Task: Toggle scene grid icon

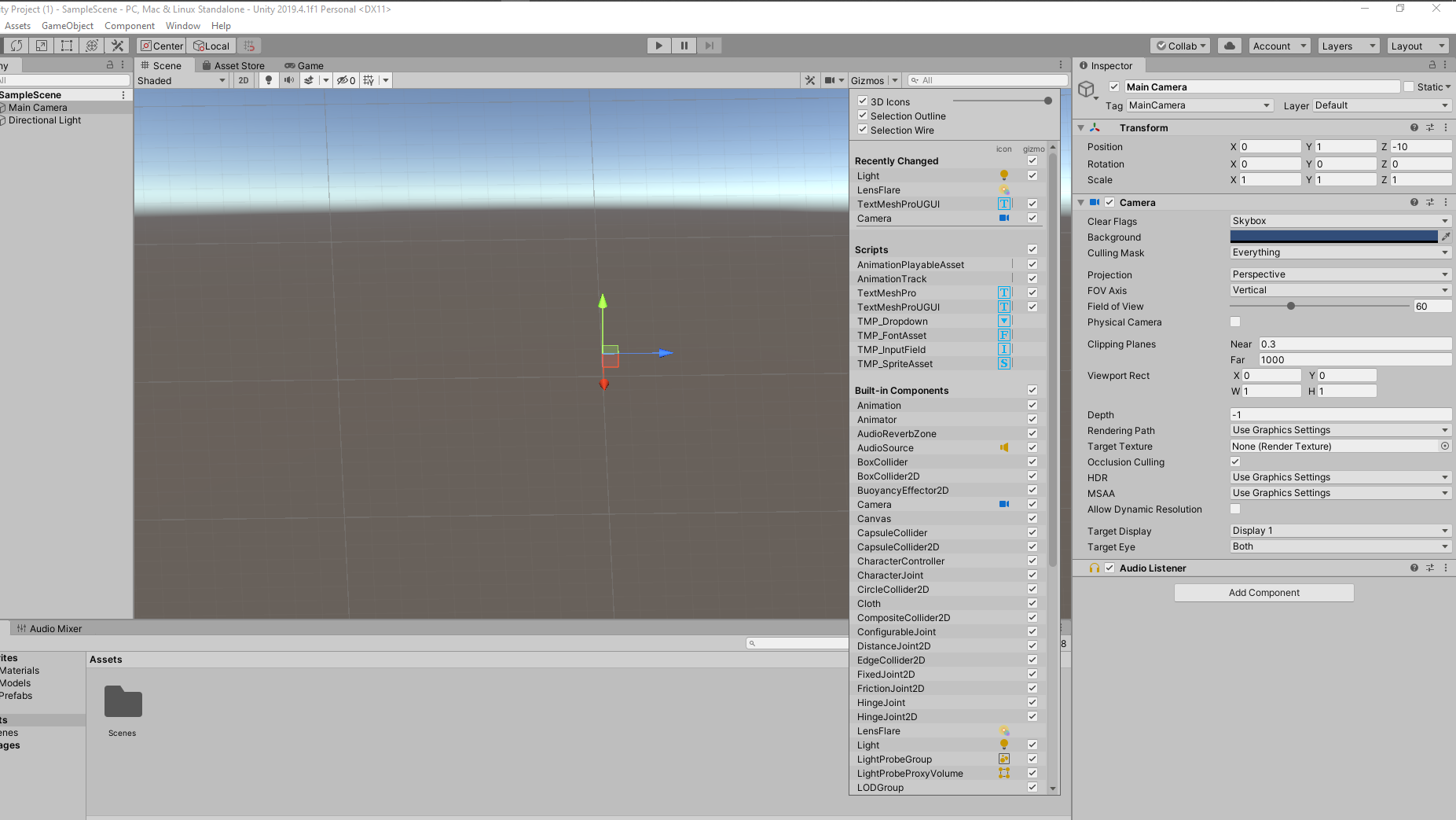Action: [x=369, y=80]
